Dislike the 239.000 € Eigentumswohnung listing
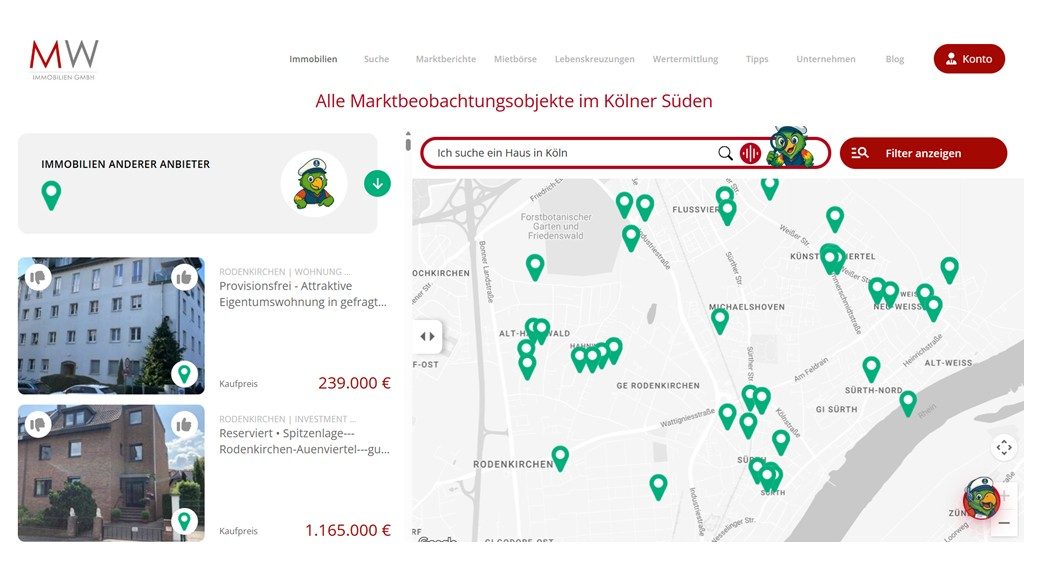The image size is (1044, 587). click(x=38, y=277)
